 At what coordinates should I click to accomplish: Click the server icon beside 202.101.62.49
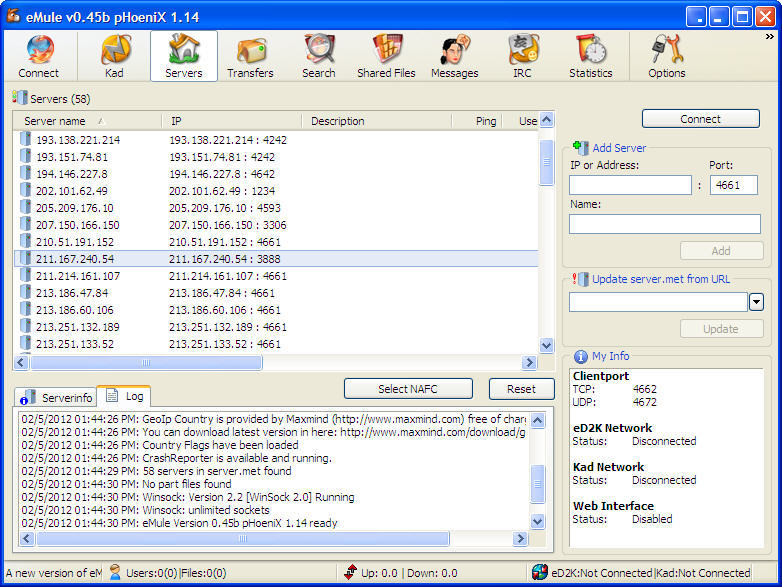[x=25, y=190]
